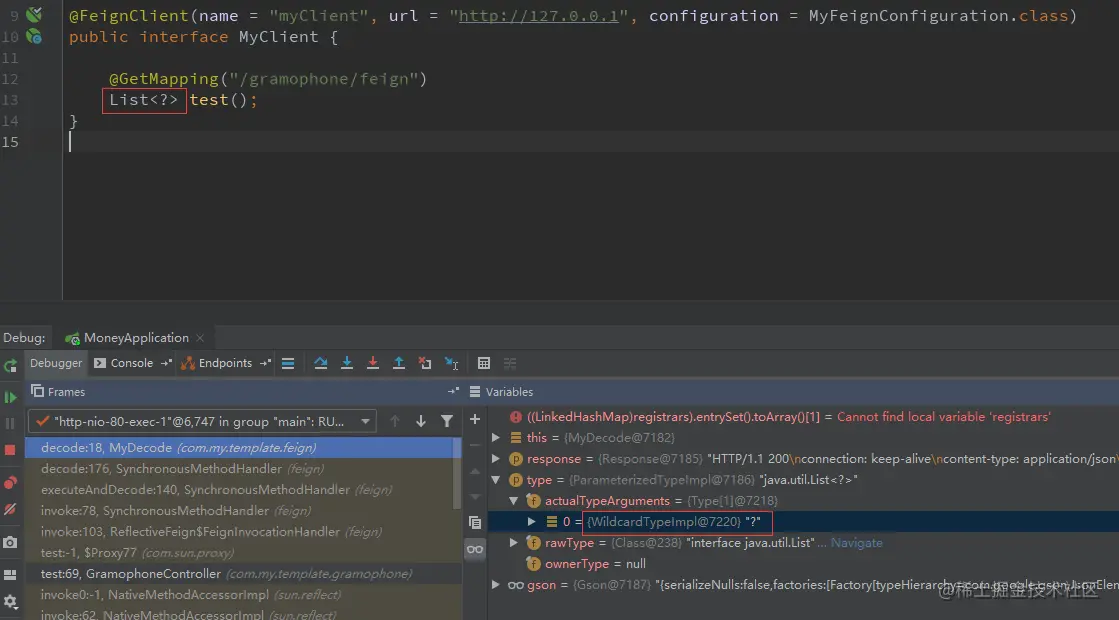Hide Frames panel arrow button
The height and width of the screenshot is (620, 1119).
453,391
